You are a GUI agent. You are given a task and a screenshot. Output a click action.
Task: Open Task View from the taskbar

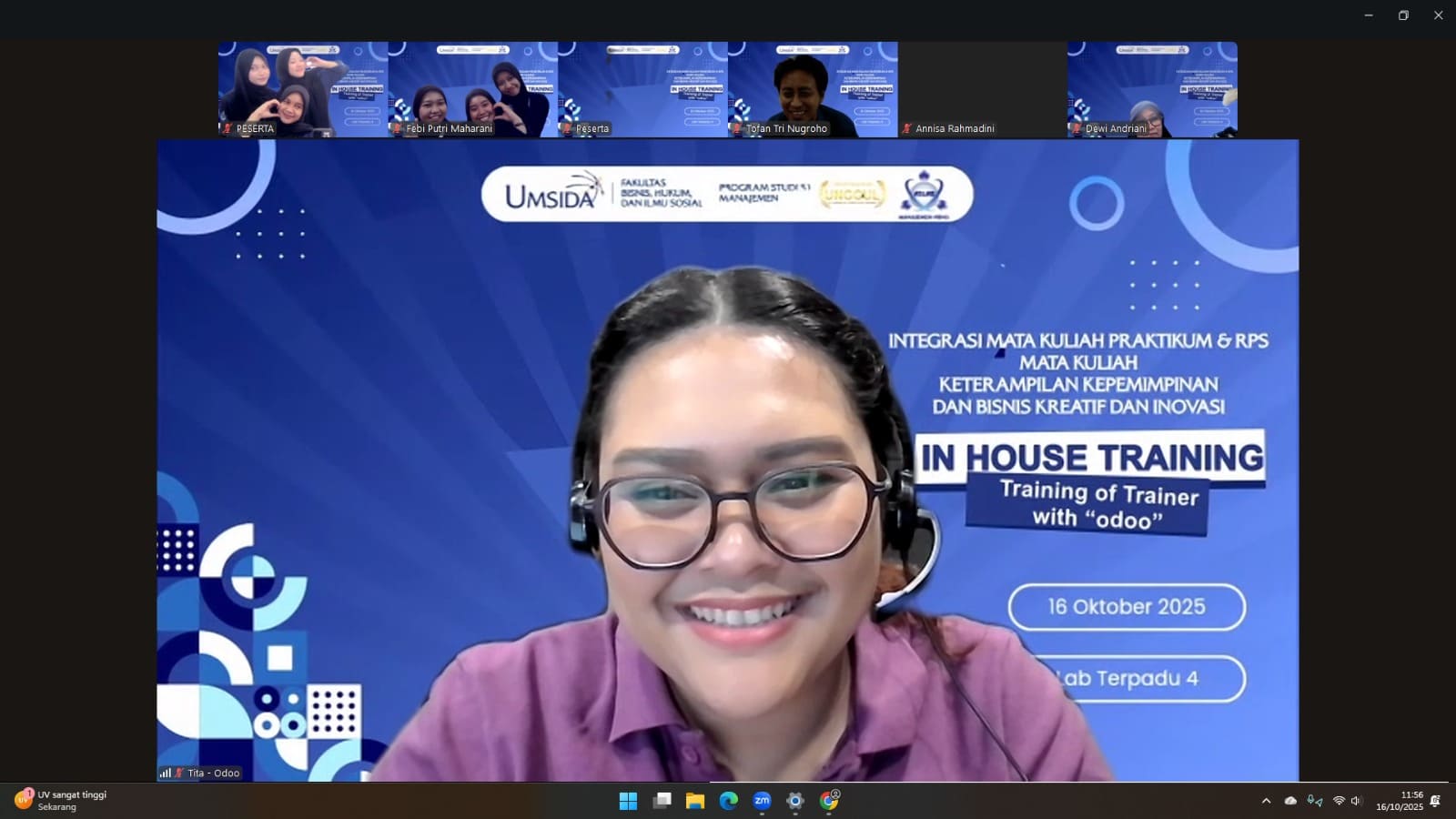click(x=662, y=801)
